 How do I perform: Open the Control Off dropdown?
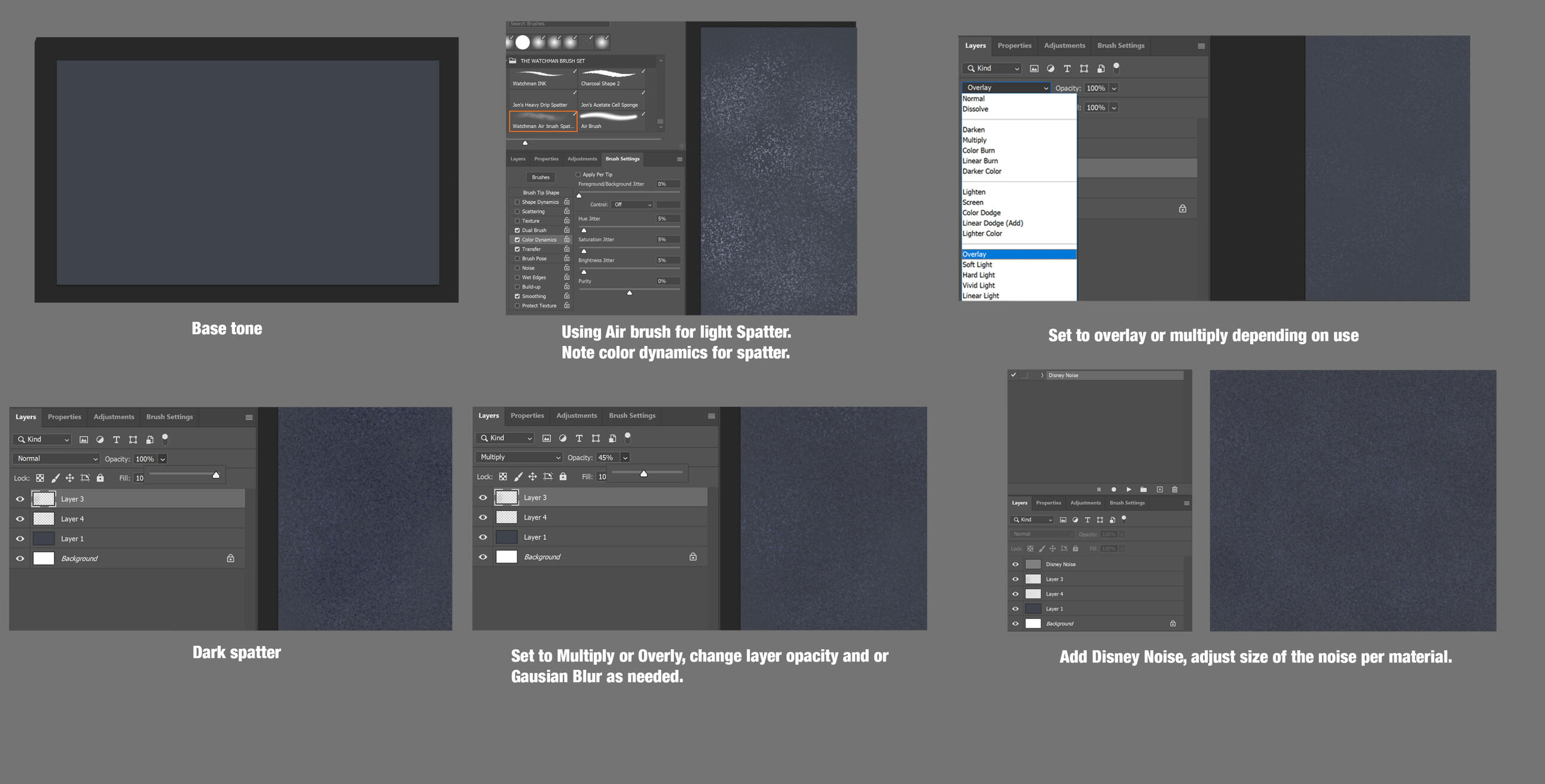point(632,204)
